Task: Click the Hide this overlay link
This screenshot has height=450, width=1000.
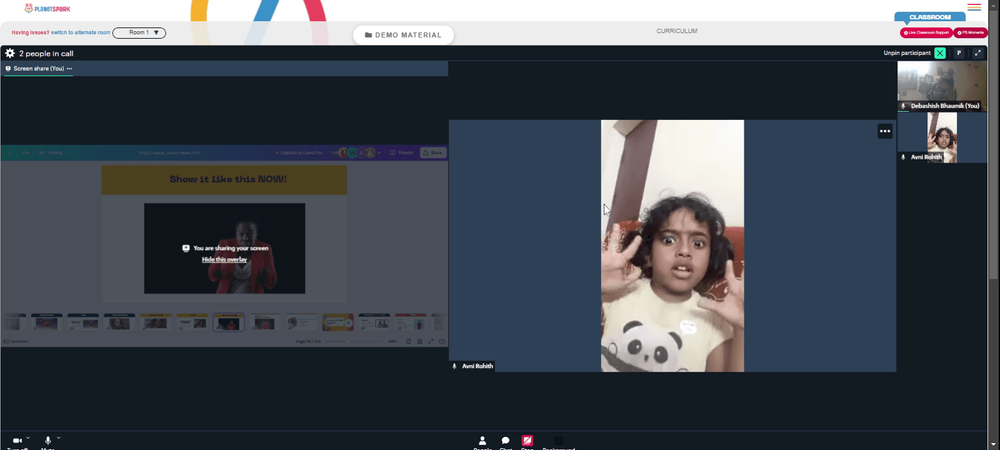Action: (224, 259)
